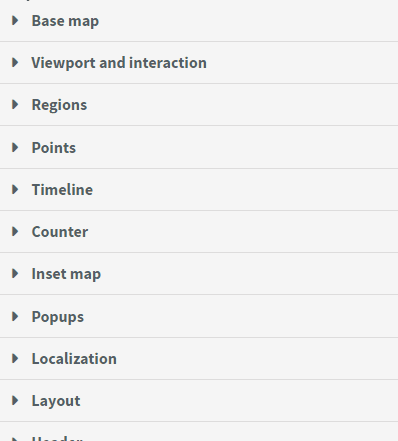The width and height of the screenshot is (398, 441).
Task: Select the Viewport and interaction heading
Action: click(x=119, y=63)
